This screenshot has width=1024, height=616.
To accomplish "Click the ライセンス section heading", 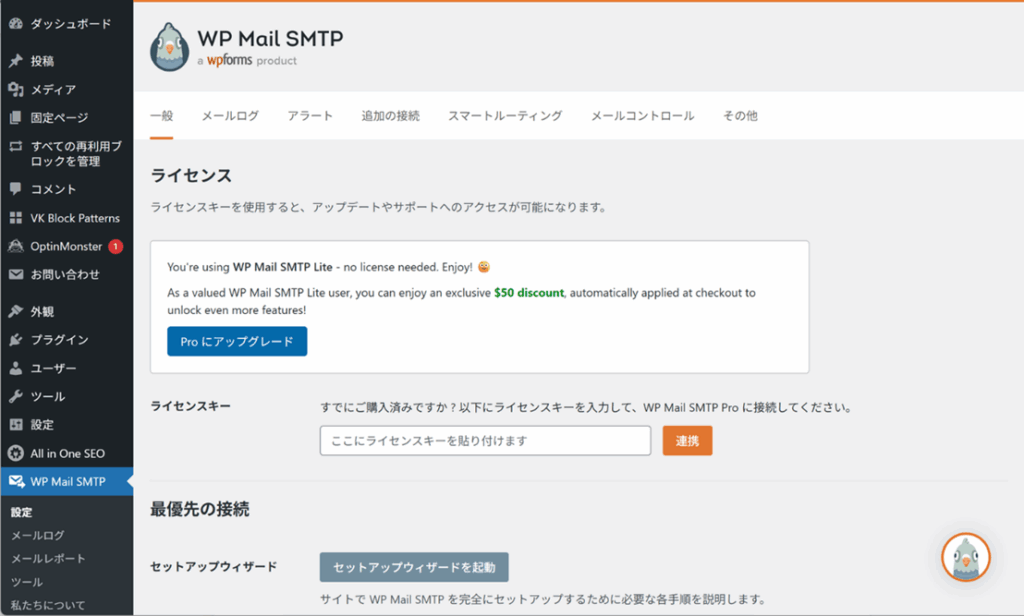I will [191, 175].
